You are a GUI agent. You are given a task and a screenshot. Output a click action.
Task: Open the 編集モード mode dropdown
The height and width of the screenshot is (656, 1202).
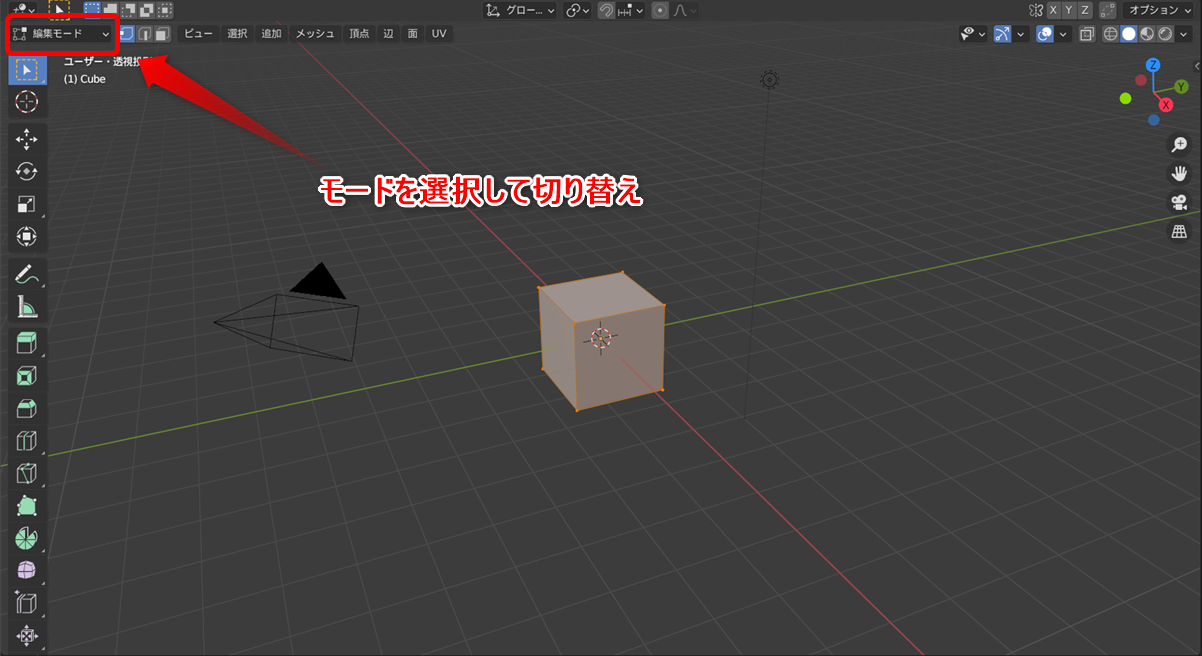(x=61, y=34)
